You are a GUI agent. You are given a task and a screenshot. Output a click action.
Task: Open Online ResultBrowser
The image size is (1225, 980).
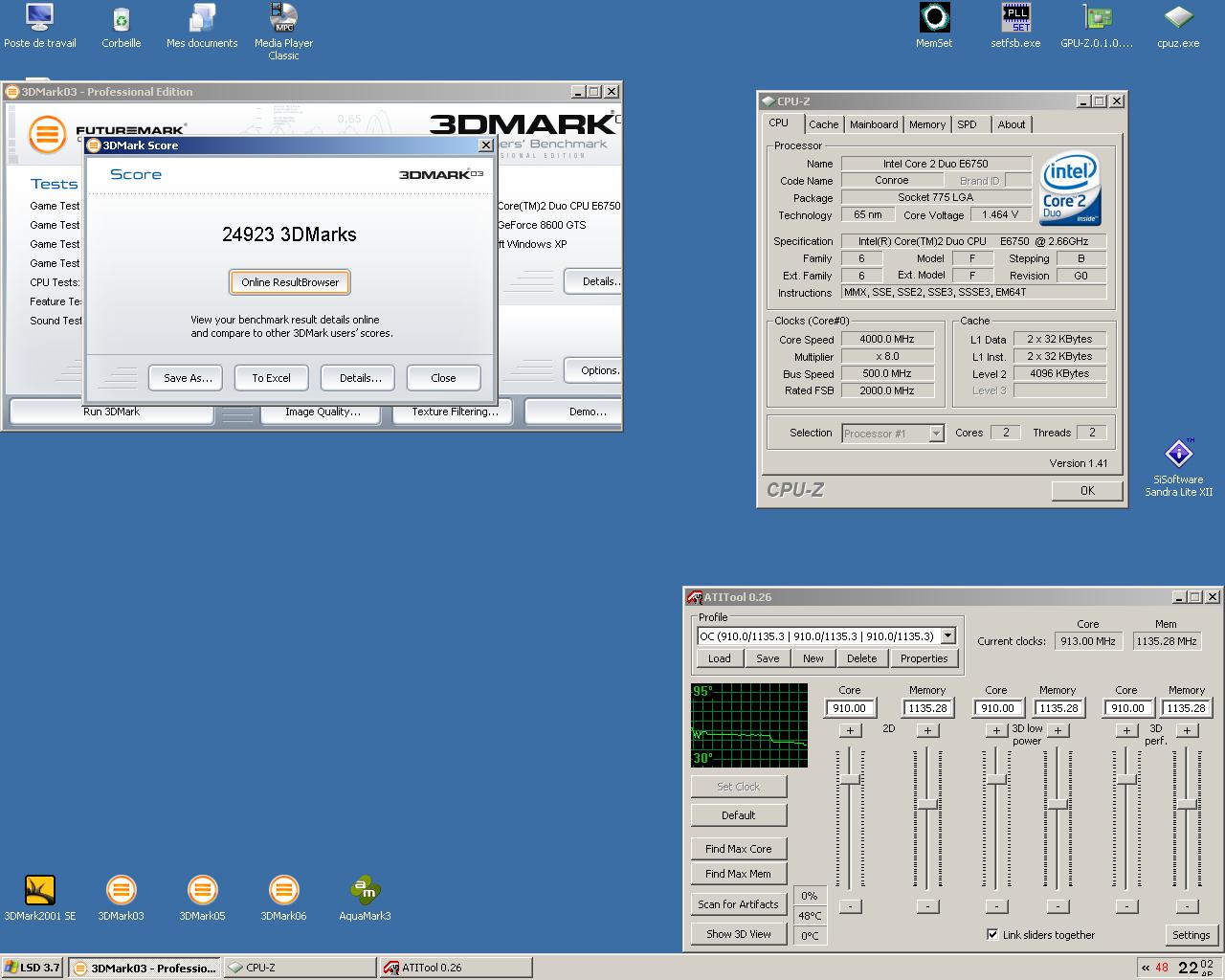tap(290, 282)
